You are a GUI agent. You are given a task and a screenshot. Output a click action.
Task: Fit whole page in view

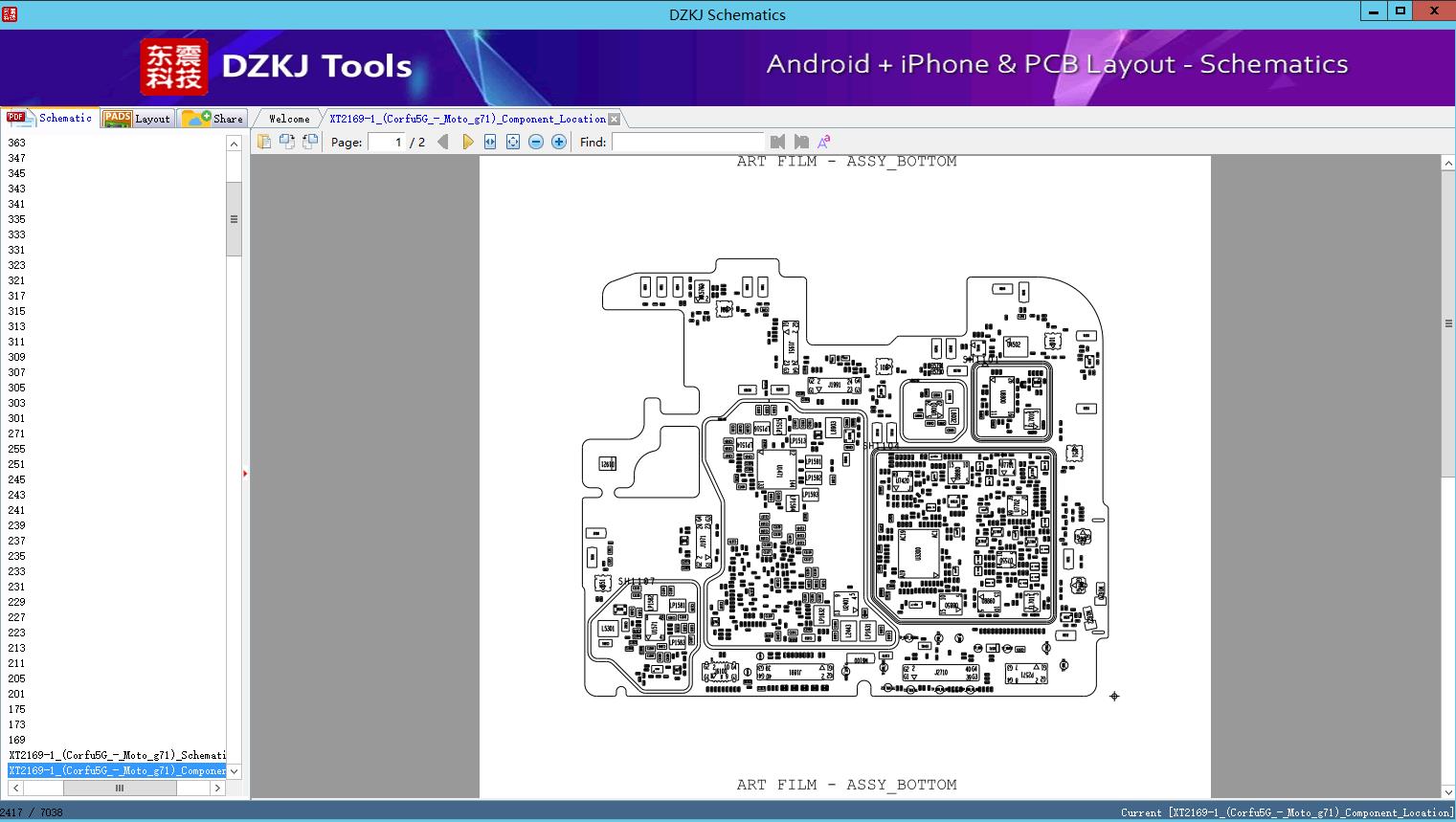[x=513, y=142]
